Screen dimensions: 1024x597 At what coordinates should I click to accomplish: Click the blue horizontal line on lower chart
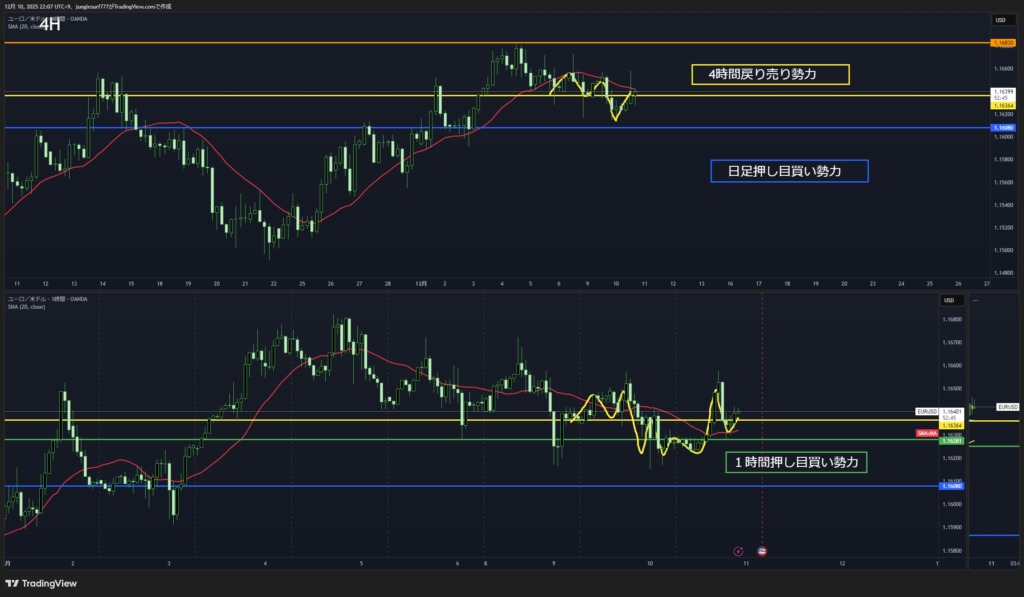point(400,486)
